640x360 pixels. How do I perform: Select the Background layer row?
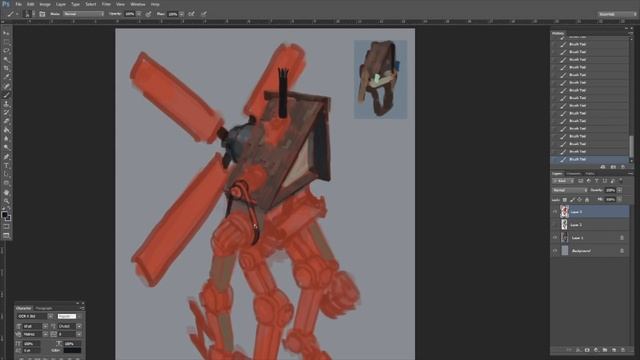pyautogui.click(x=589, y=251)
